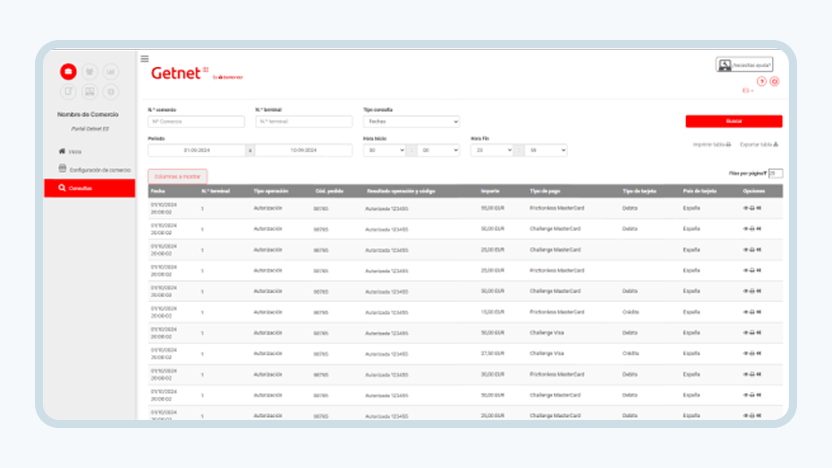
Task: Focus the N.º Comercio input field
Action: click(196, 122)
